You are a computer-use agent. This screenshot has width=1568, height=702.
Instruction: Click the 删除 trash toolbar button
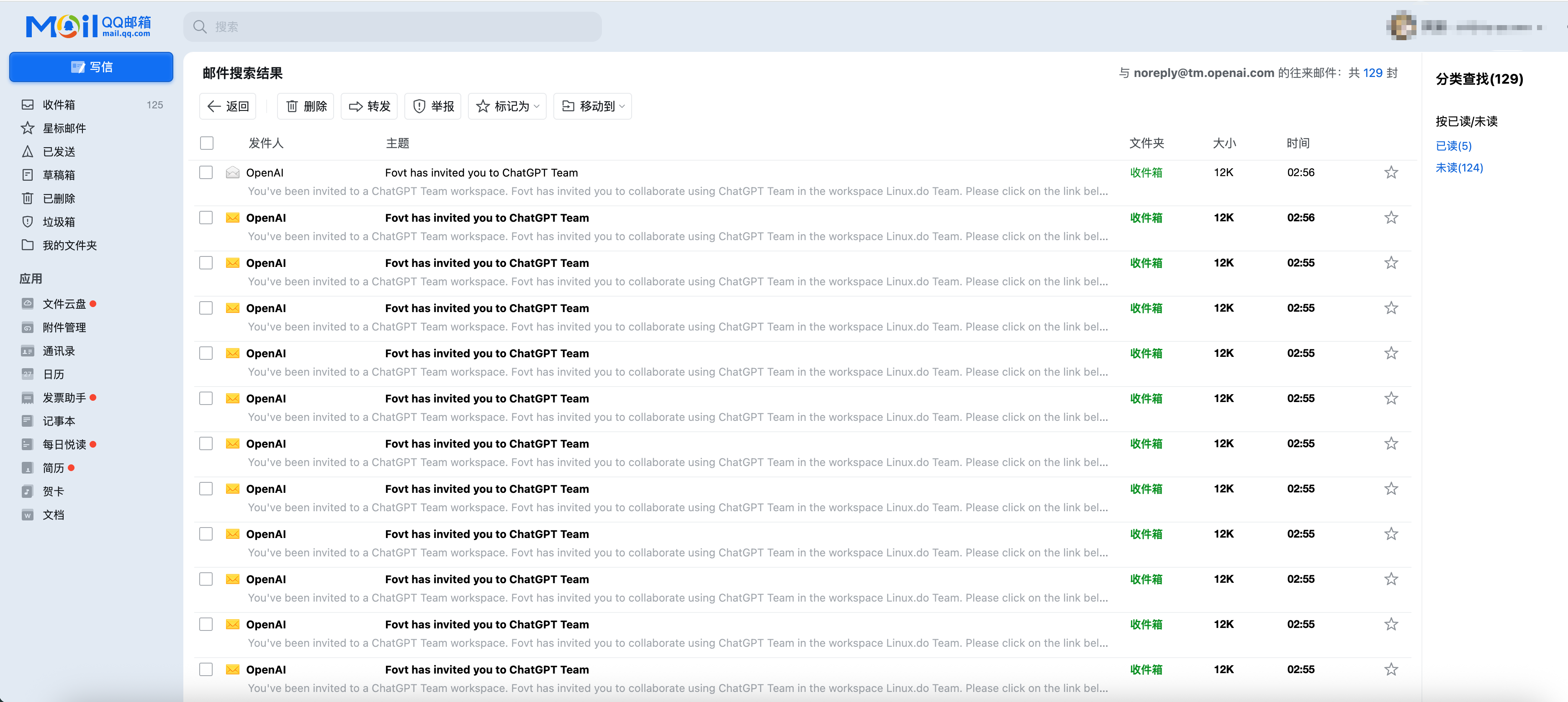(x=306, y=106)
